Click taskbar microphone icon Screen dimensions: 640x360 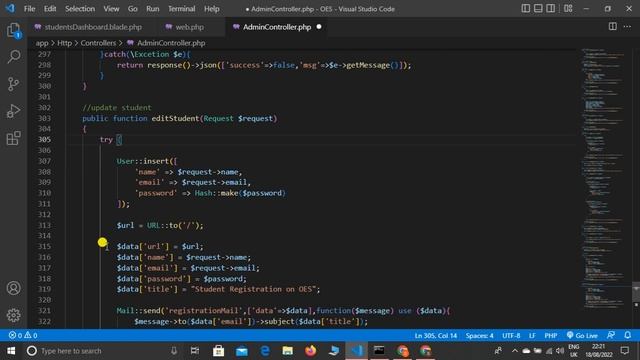tap(174, 351)
